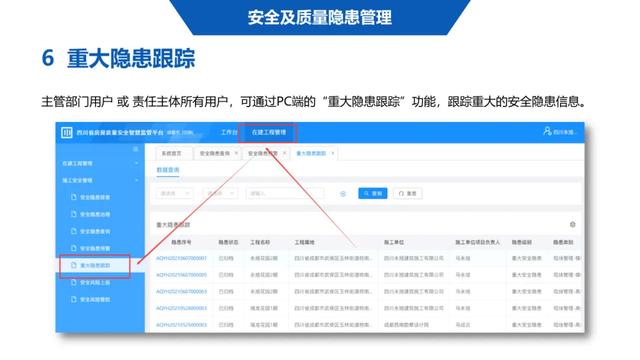Click the 隐患级别 column header

522,242
